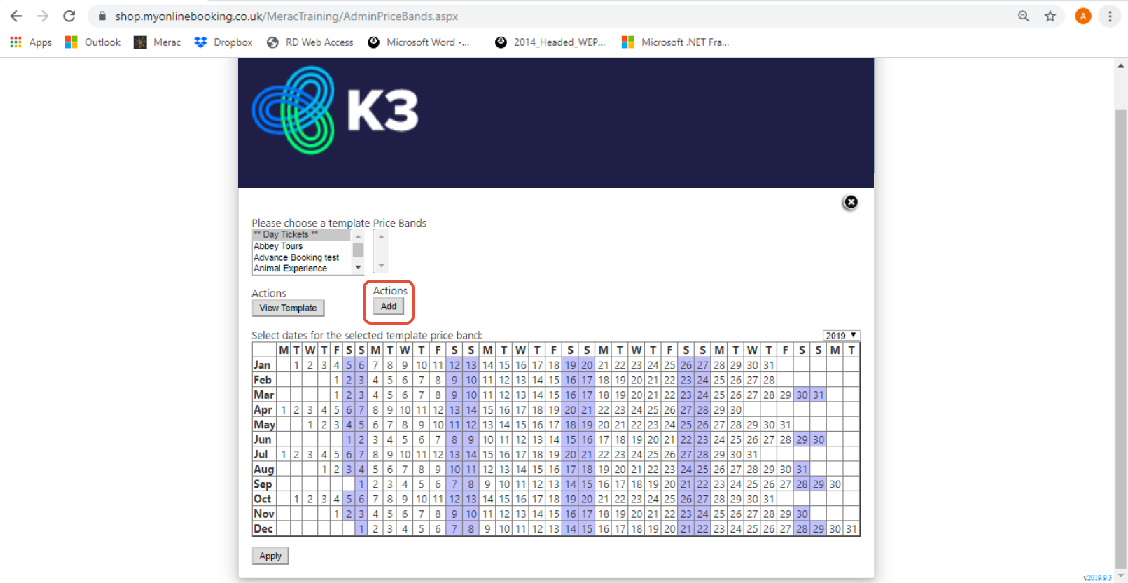The width and height of the screenshot is (1128, 583).
Task: Open the Outlook bookmark
Action: tap(93, 42)
